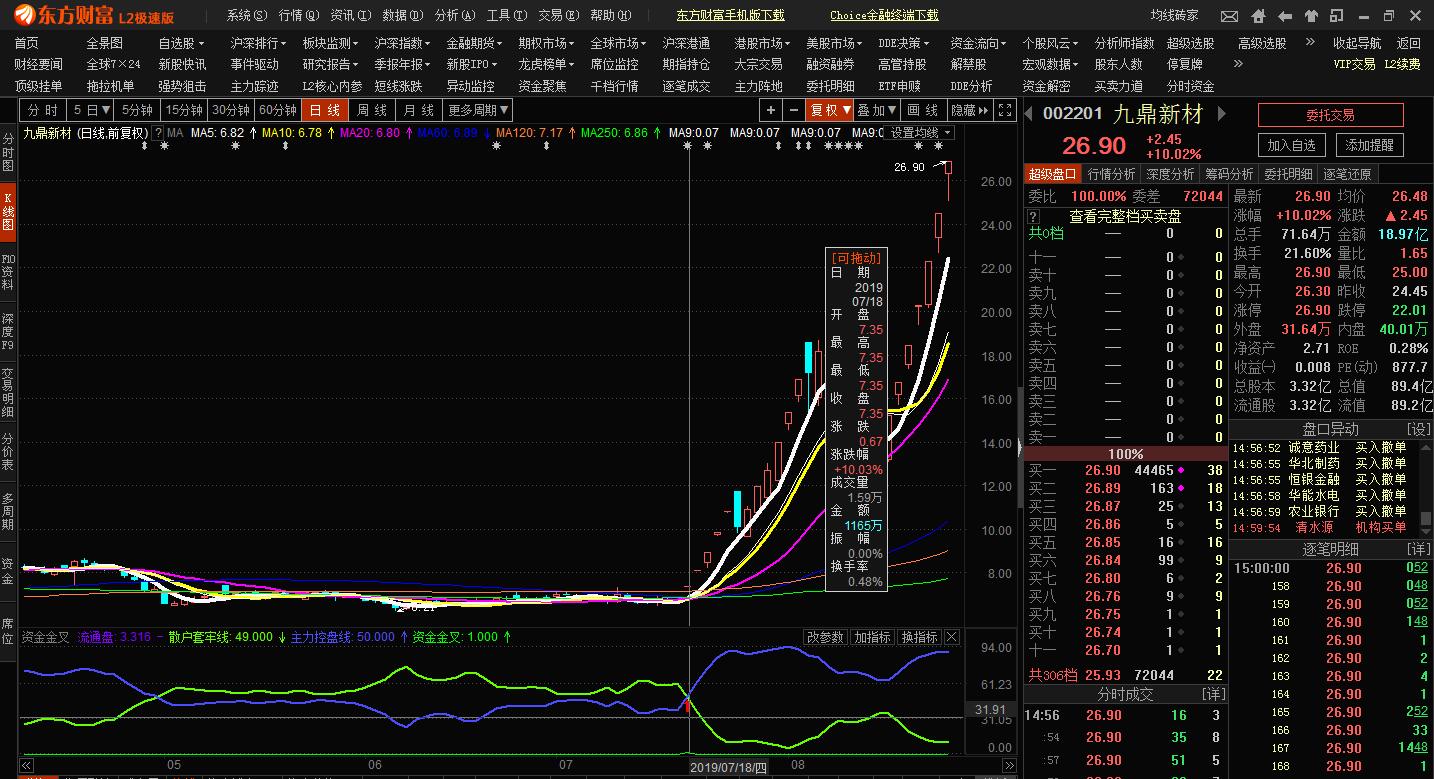
Task: Open 东方财富手机版下载 link
Action: click(730, 15)
